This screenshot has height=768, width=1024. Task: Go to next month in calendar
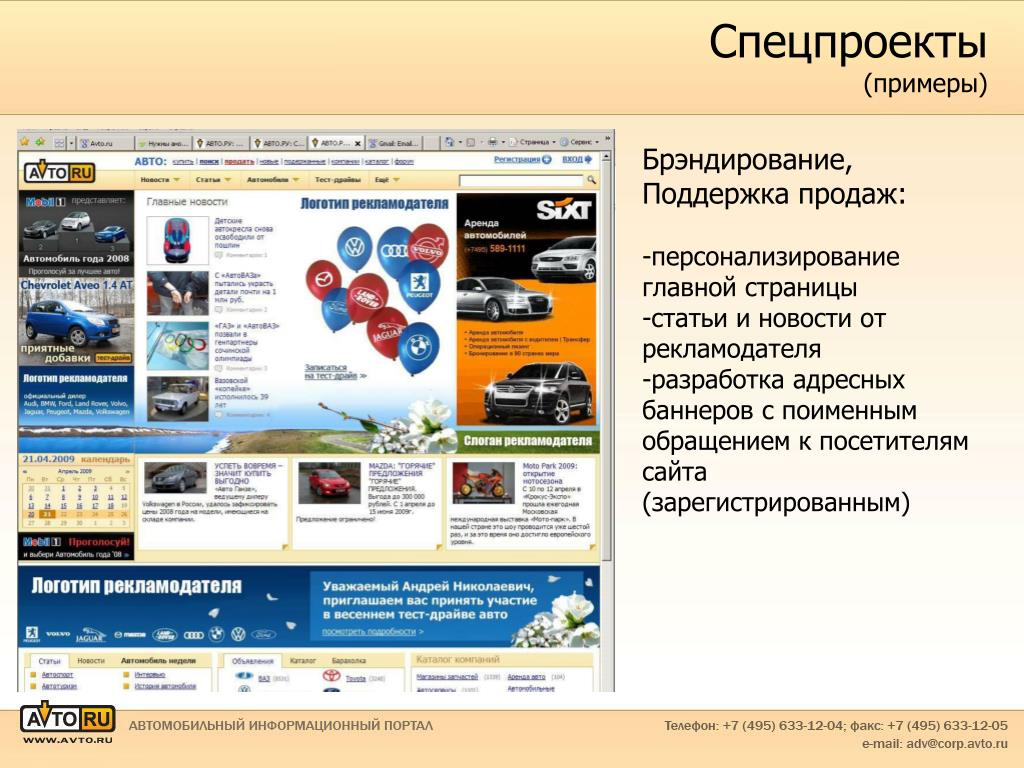pyautogui.click(x=128, y=471)
